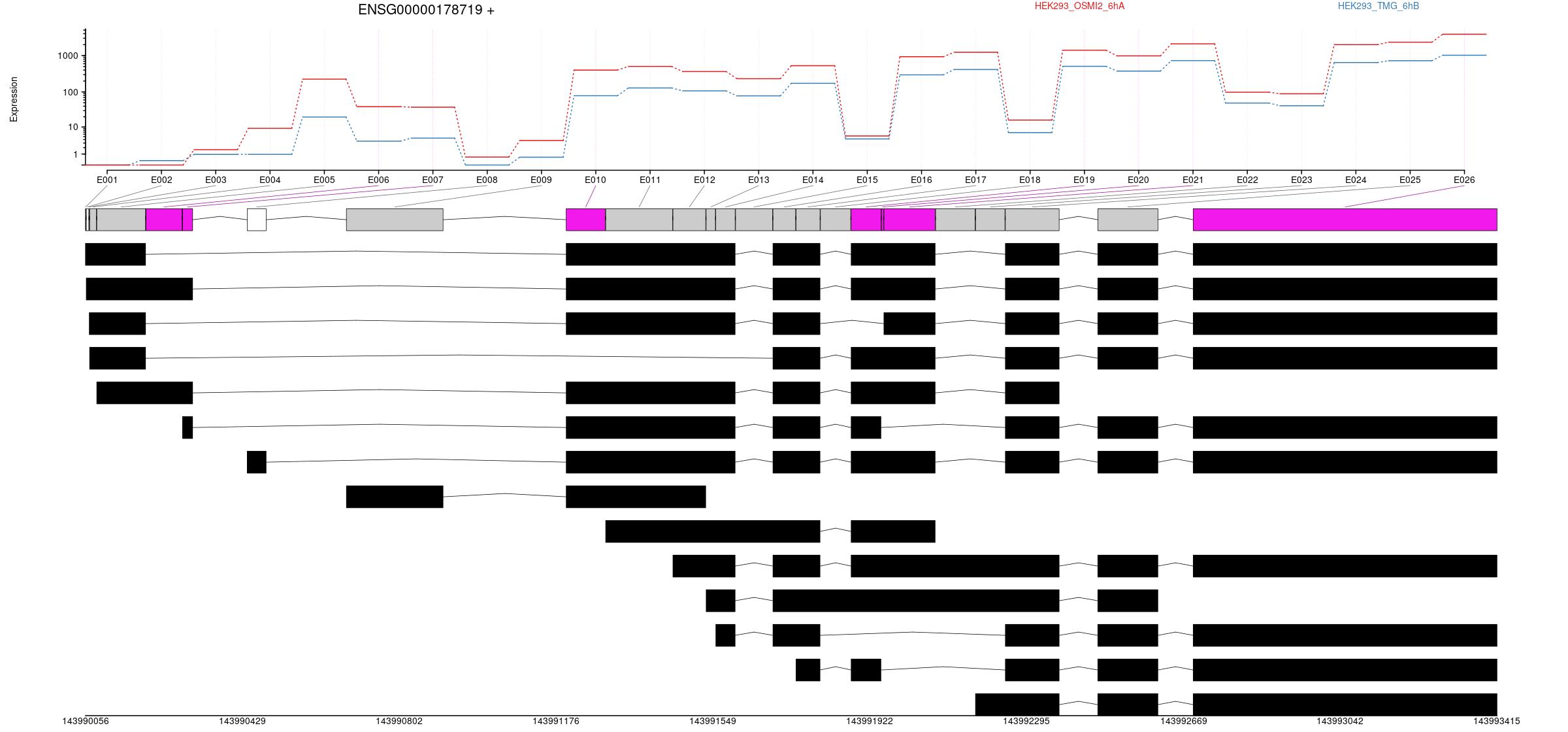Screen dimensions: 1568x732
Task: Click exon label E025
Action: pyautogui.click(x=1410, y=180)
